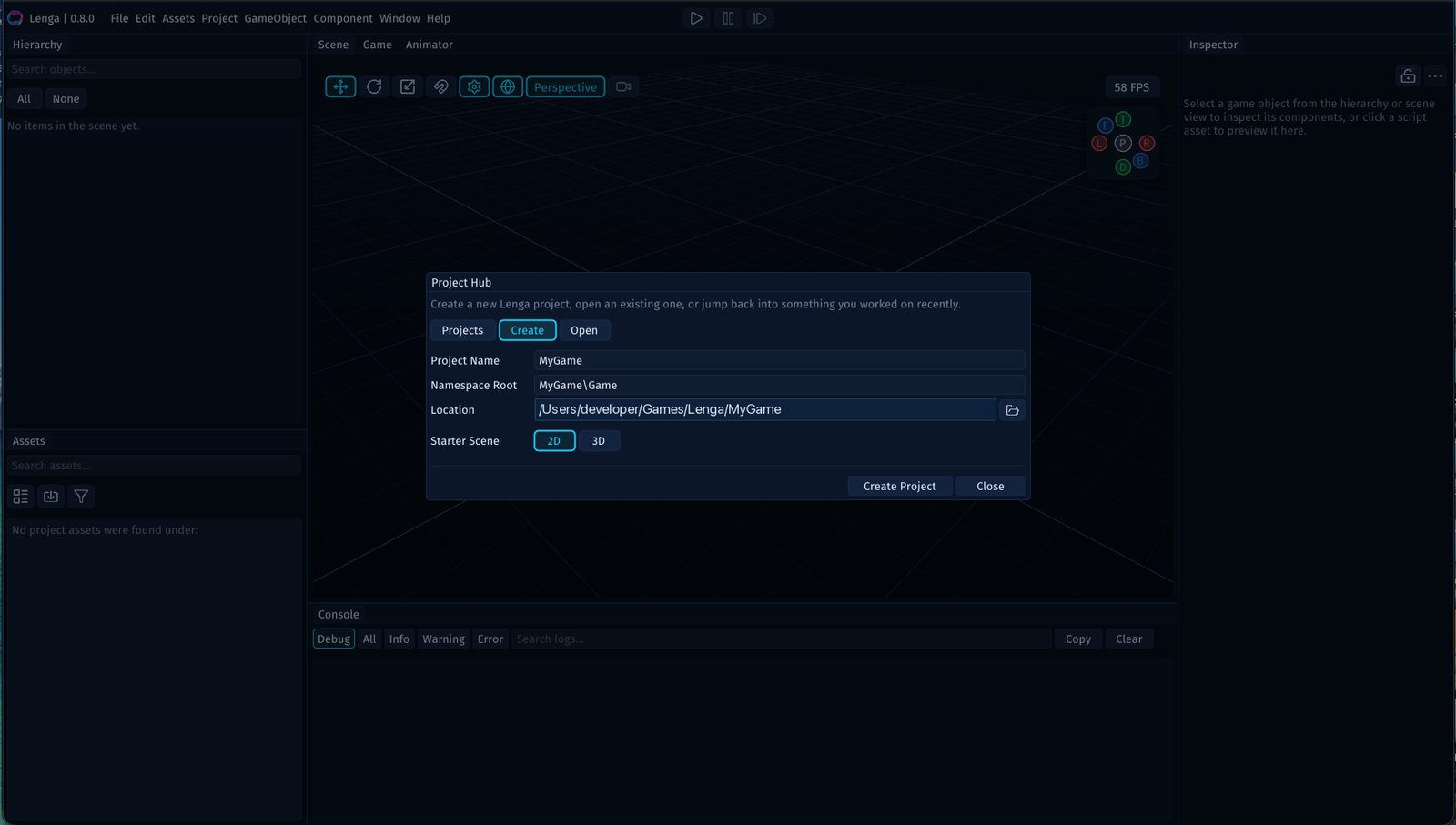Open the Assets menu
Image resolution: width=1456 pixels, height=825 pixels.
coord(178,18)
